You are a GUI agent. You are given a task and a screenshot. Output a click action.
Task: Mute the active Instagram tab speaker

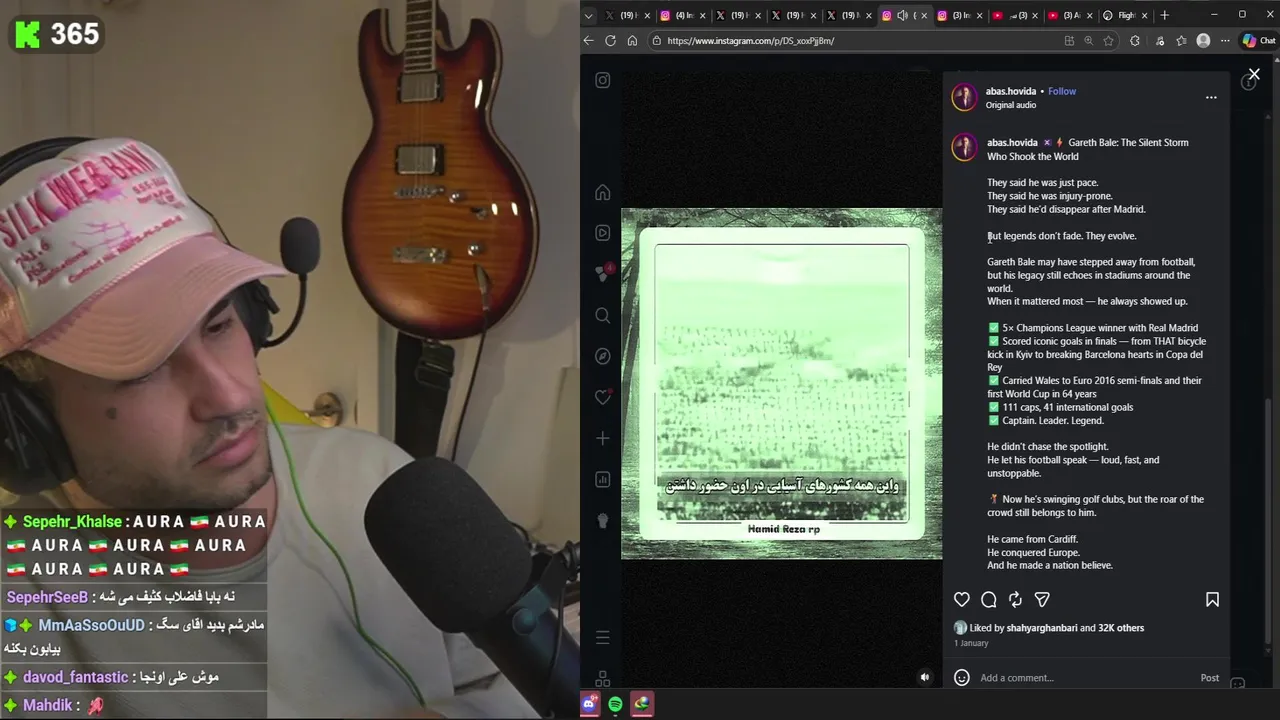tap(902, 15)
